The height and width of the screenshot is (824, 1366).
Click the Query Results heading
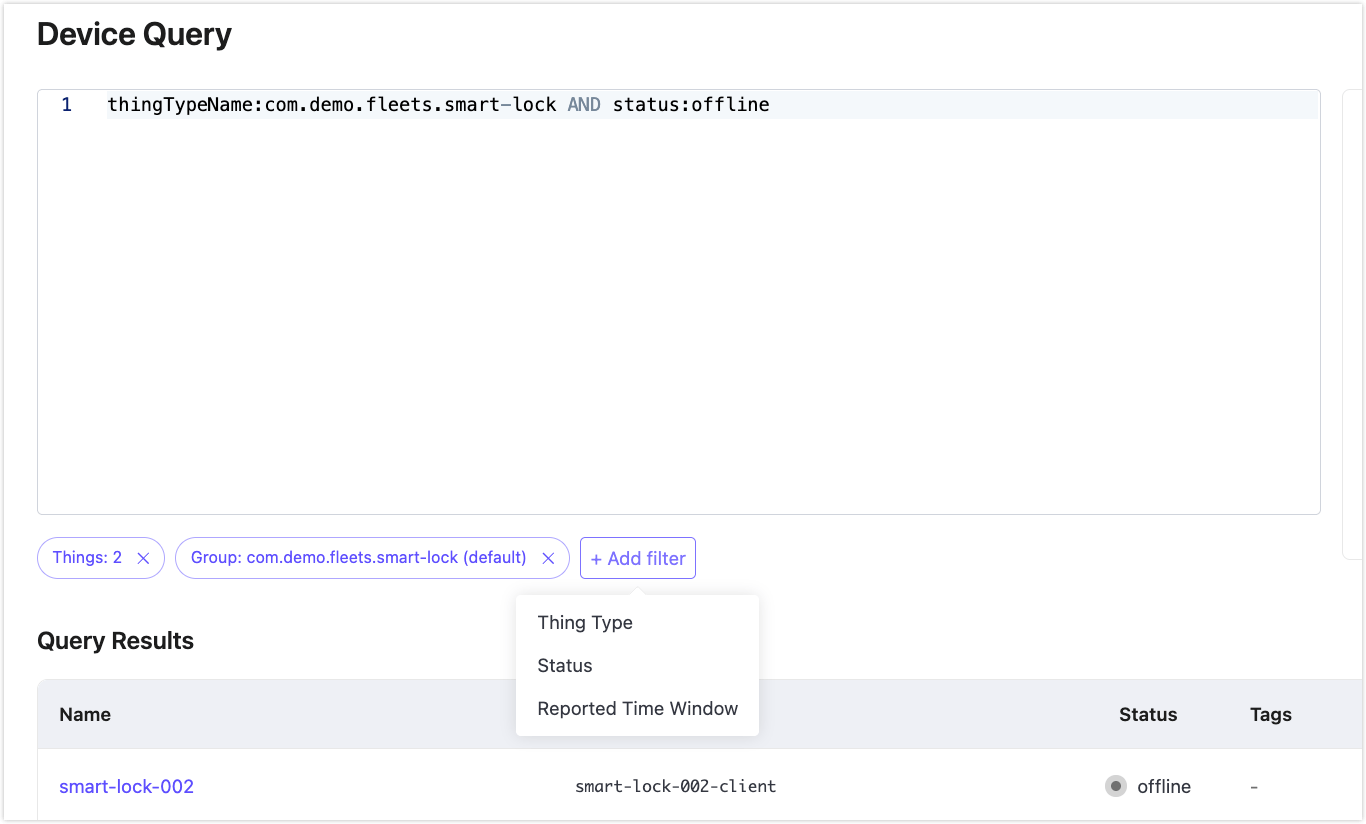(x=116, y=641)
